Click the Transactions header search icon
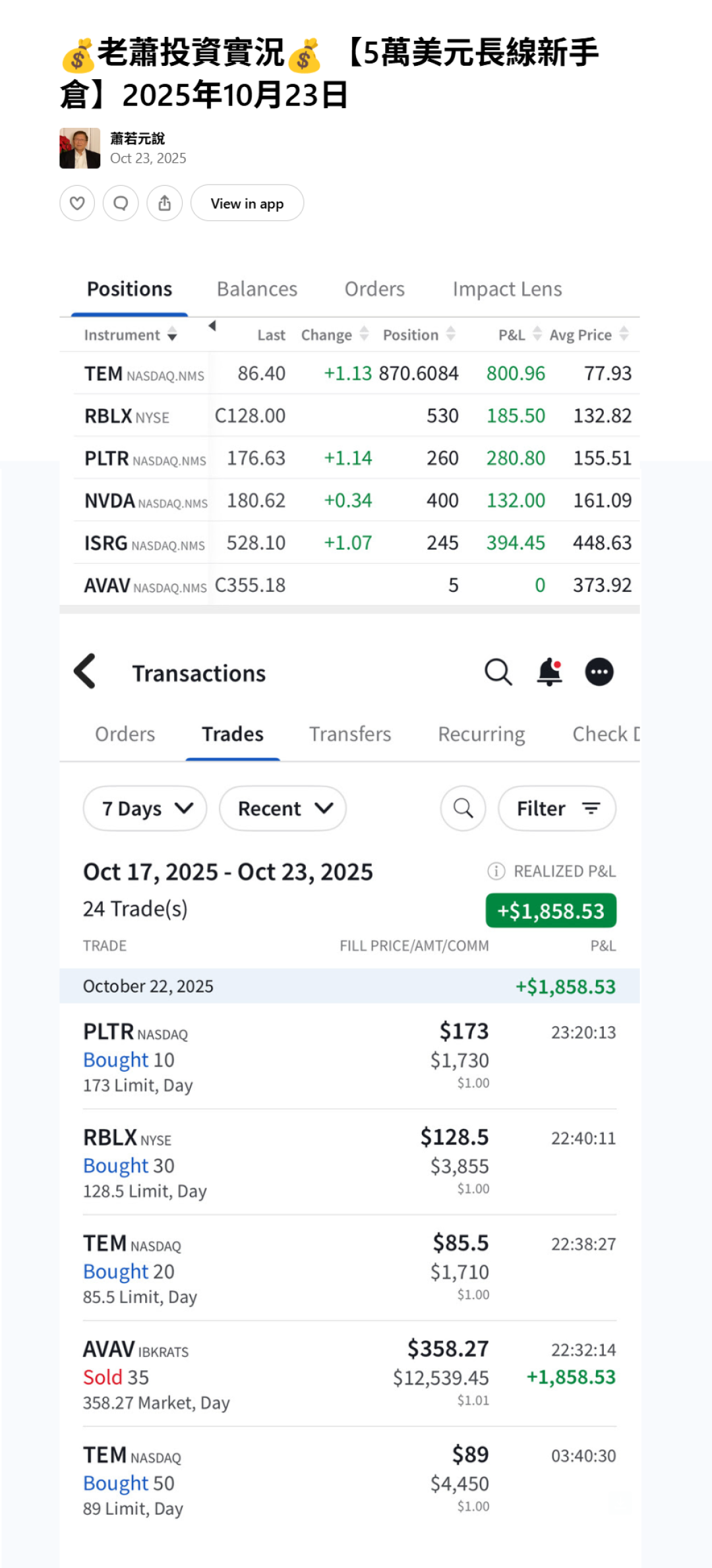 click(498, 672)
